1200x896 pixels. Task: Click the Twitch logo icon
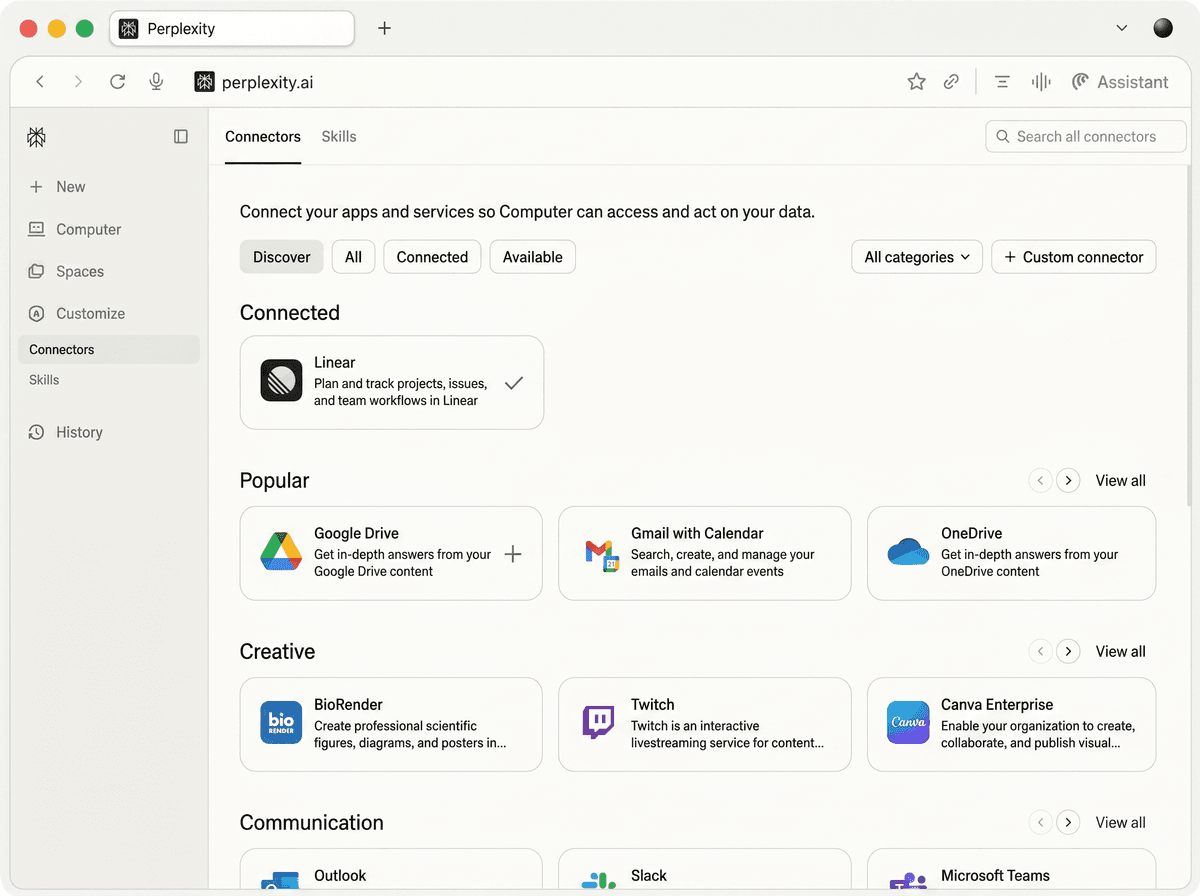pos(598,723)
